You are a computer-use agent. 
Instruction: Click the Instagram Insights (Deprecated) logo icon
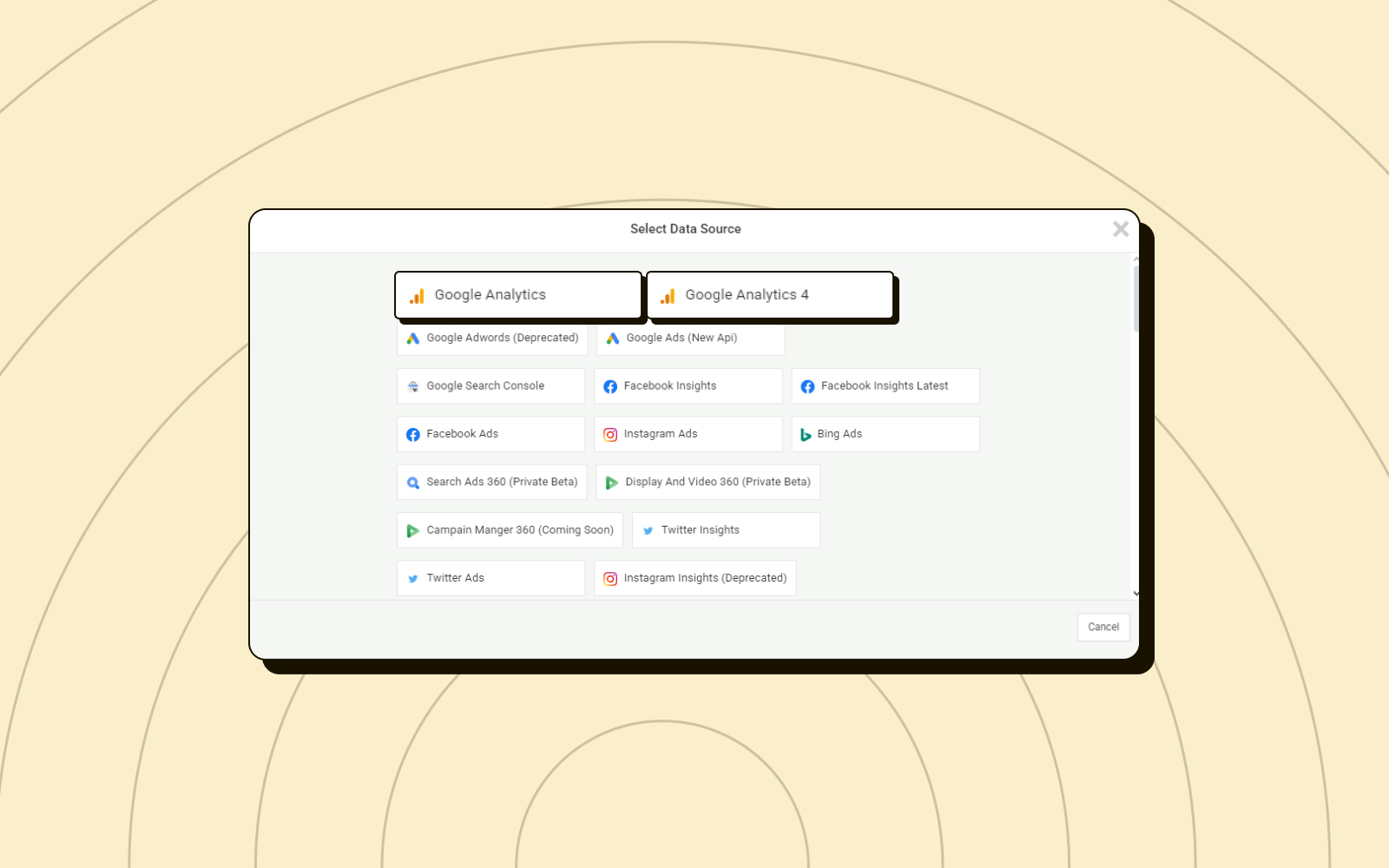[x=610, y=578]
